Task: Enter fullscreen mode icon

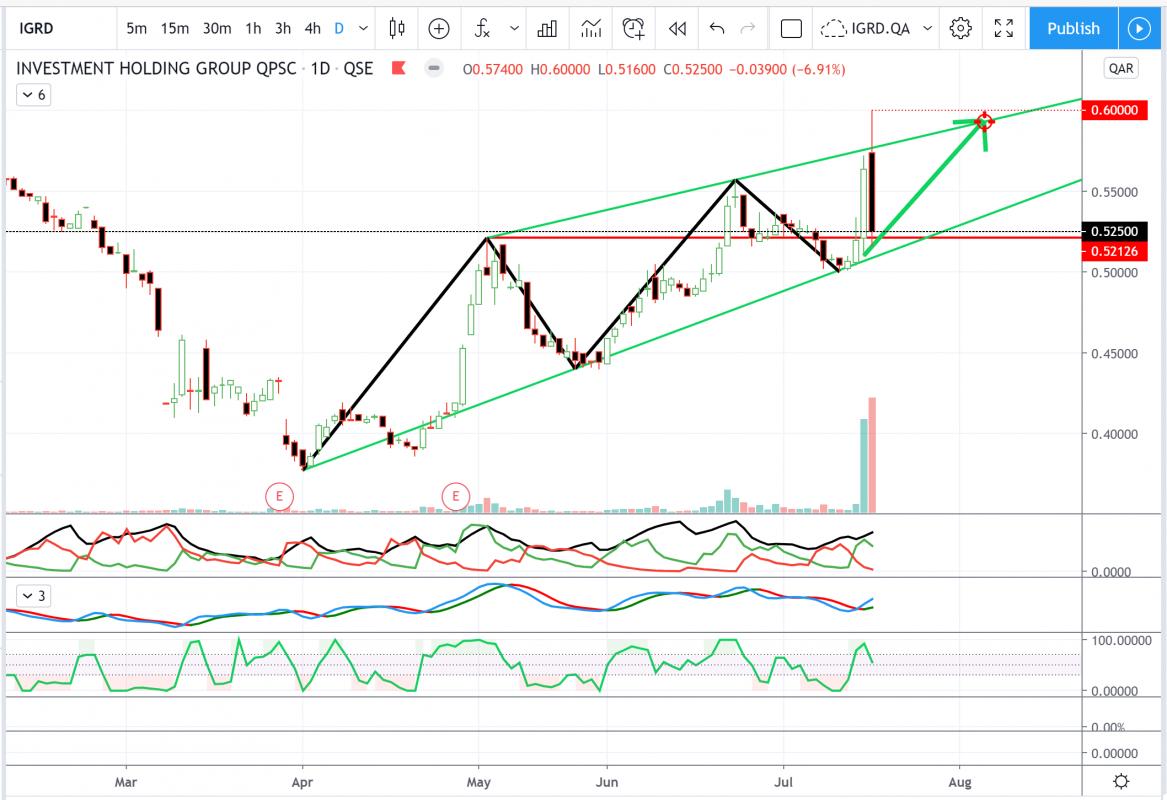Action: 1003,28
